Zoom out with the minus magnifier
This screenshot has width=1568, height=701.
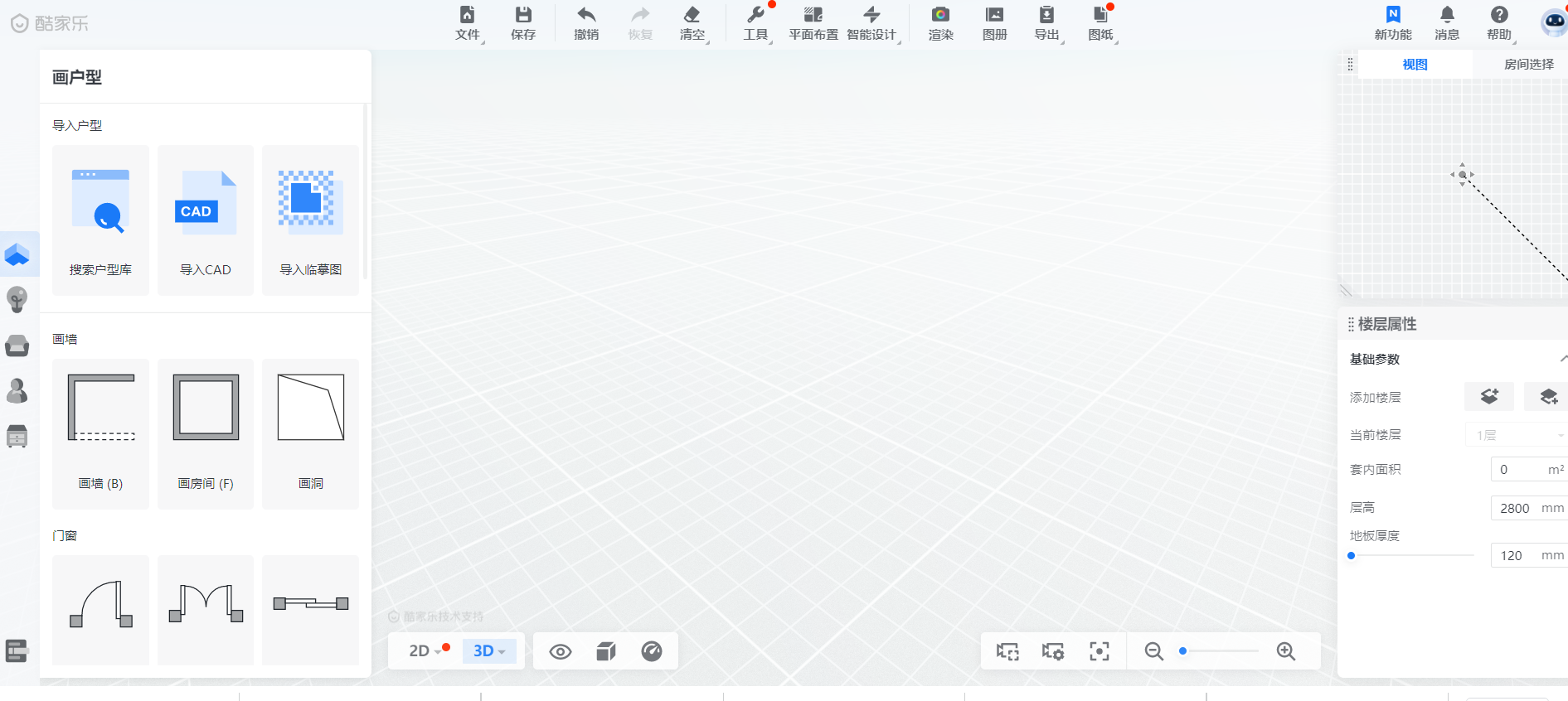1153,651
